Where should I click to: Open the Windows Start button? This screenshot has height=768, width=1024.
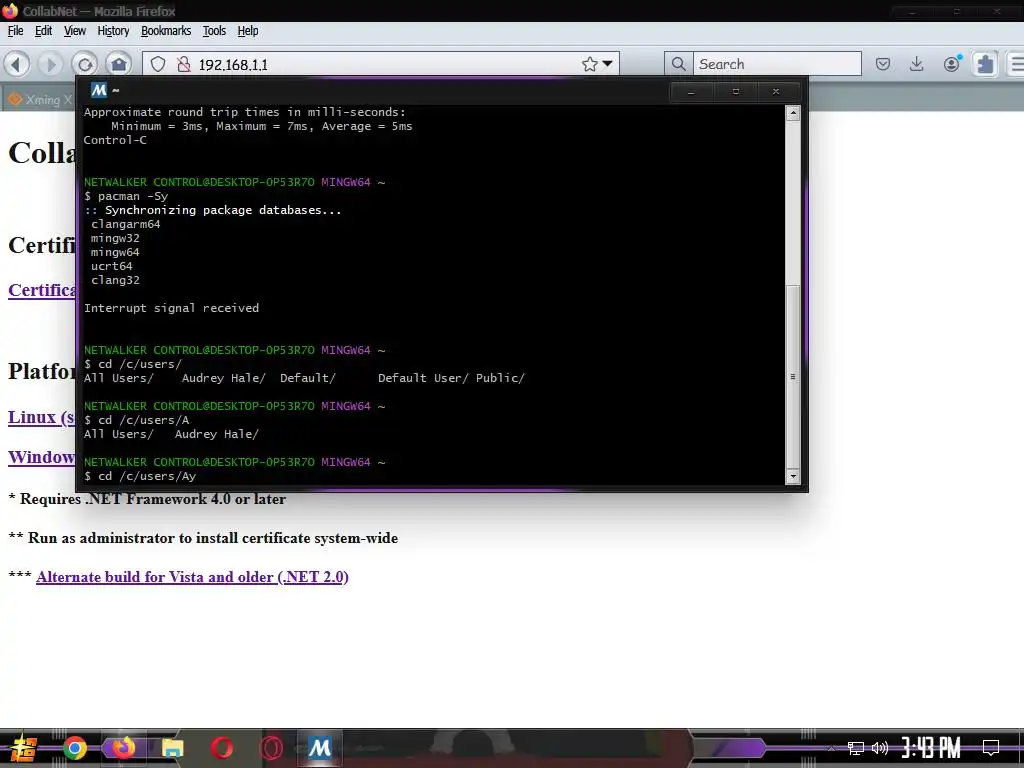point(24,748)
